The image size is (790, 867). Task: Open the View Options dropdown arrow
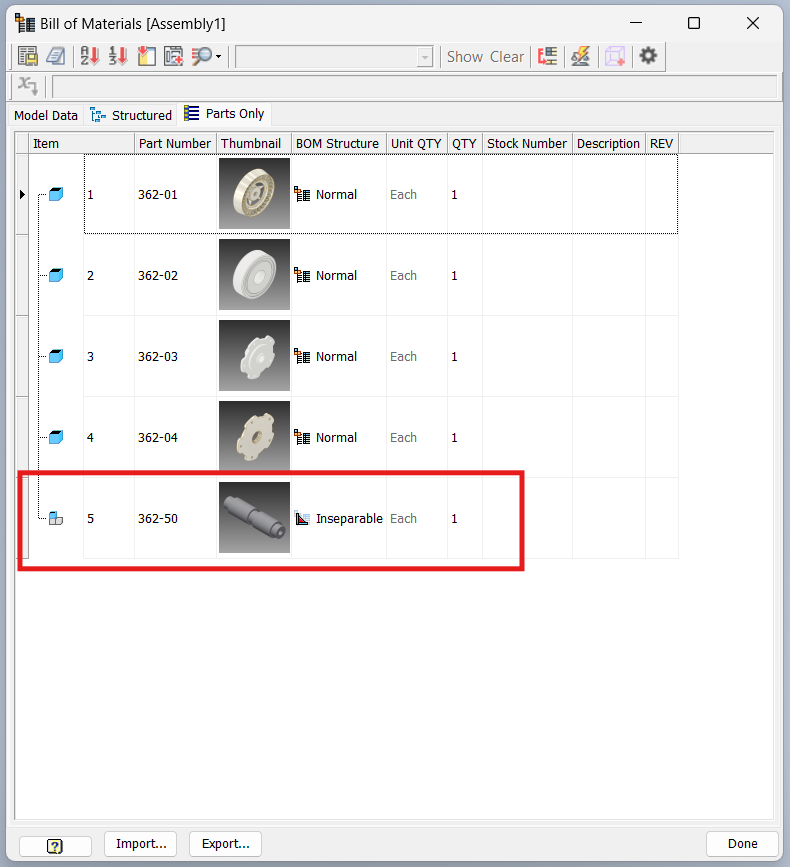click(x=218, y=56)
